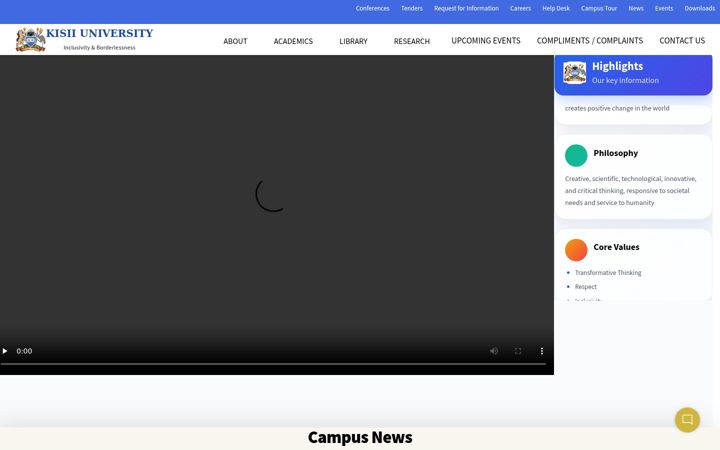Open video more options menu
This screenshot has height=450, width=720.
542,351
